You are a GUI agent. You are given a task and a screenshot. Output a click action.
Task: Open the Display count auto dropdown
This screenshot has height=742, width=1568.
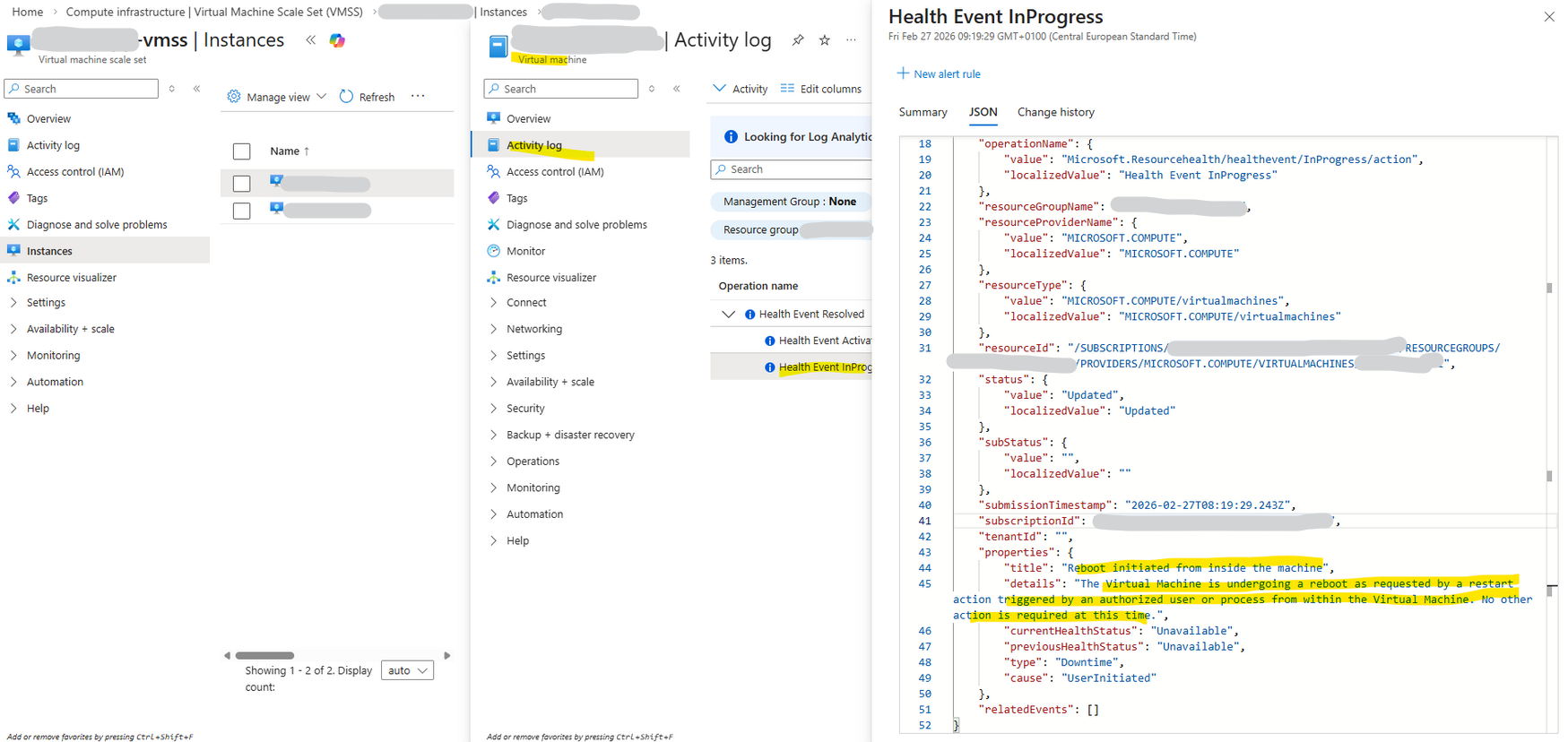[x=408, y=670]
